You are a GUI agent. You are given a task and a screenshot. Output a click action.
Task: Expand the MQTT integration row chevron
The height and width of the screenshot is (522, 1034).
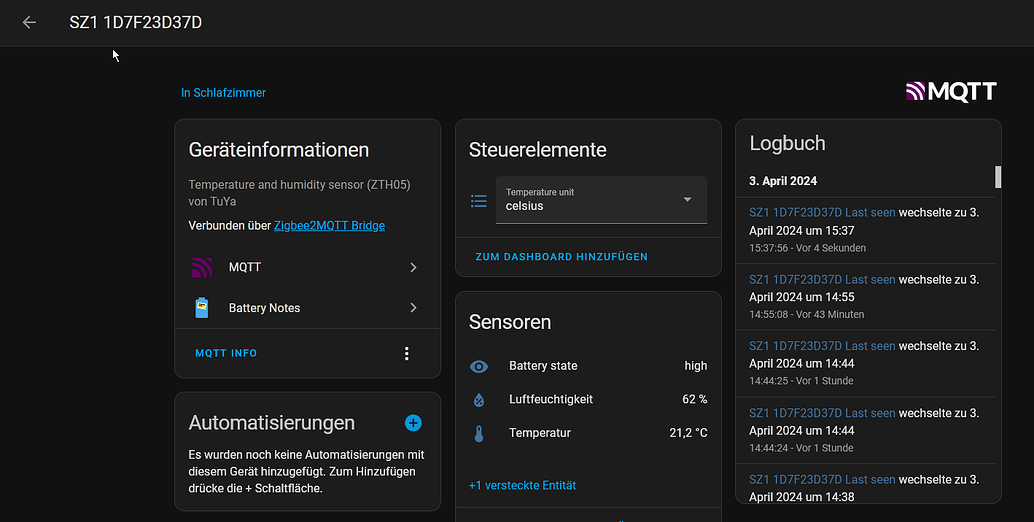point(413,268)
